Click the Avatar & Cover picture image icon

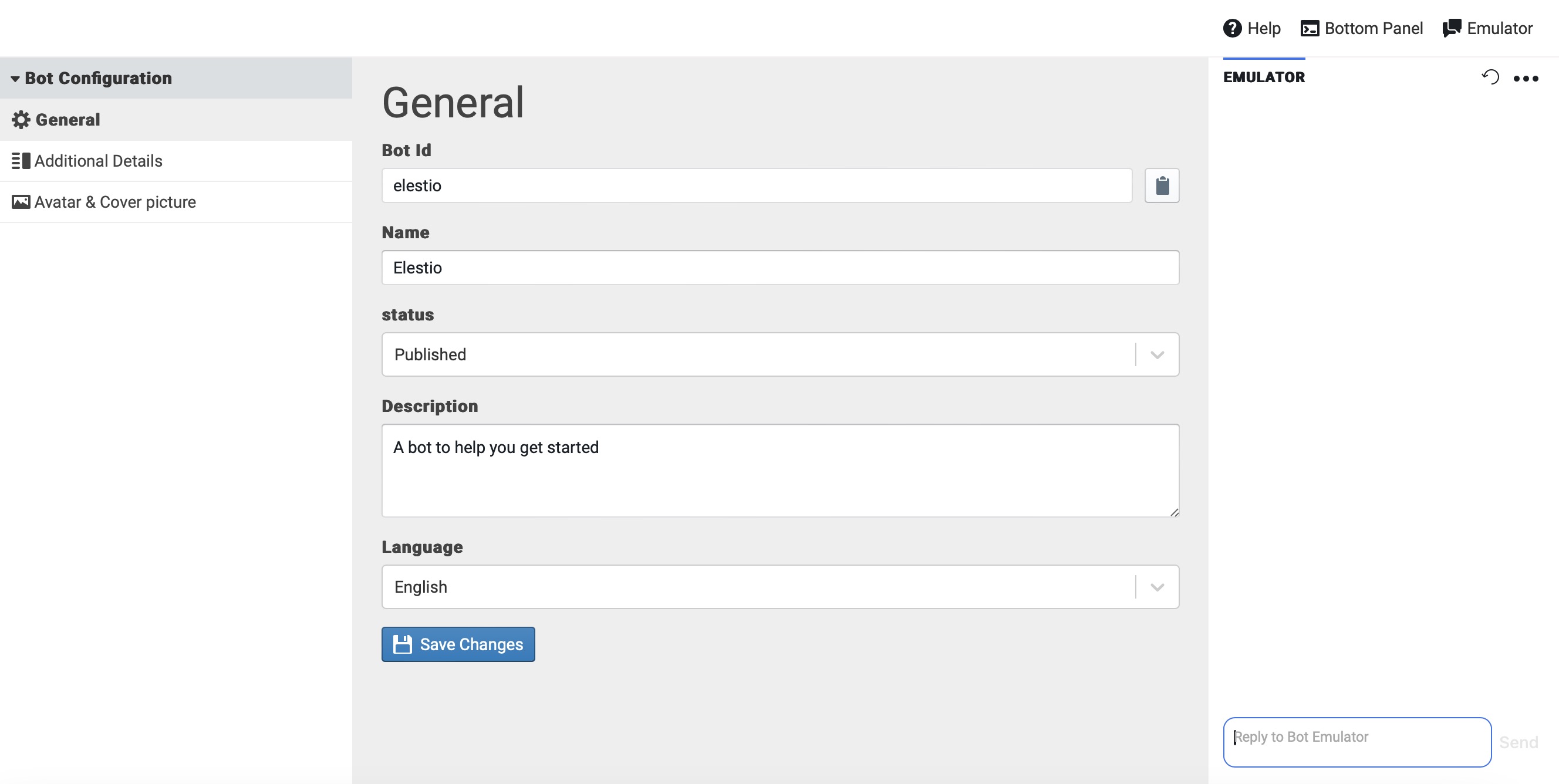pos(20,201)
